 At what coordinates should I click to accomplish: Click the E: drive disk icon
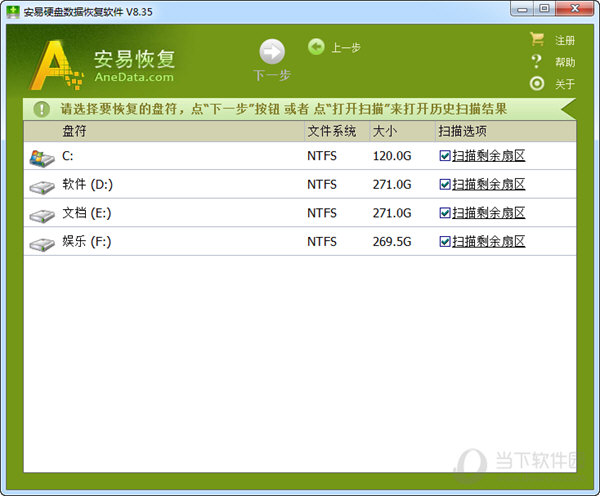[x=42, y=216]
